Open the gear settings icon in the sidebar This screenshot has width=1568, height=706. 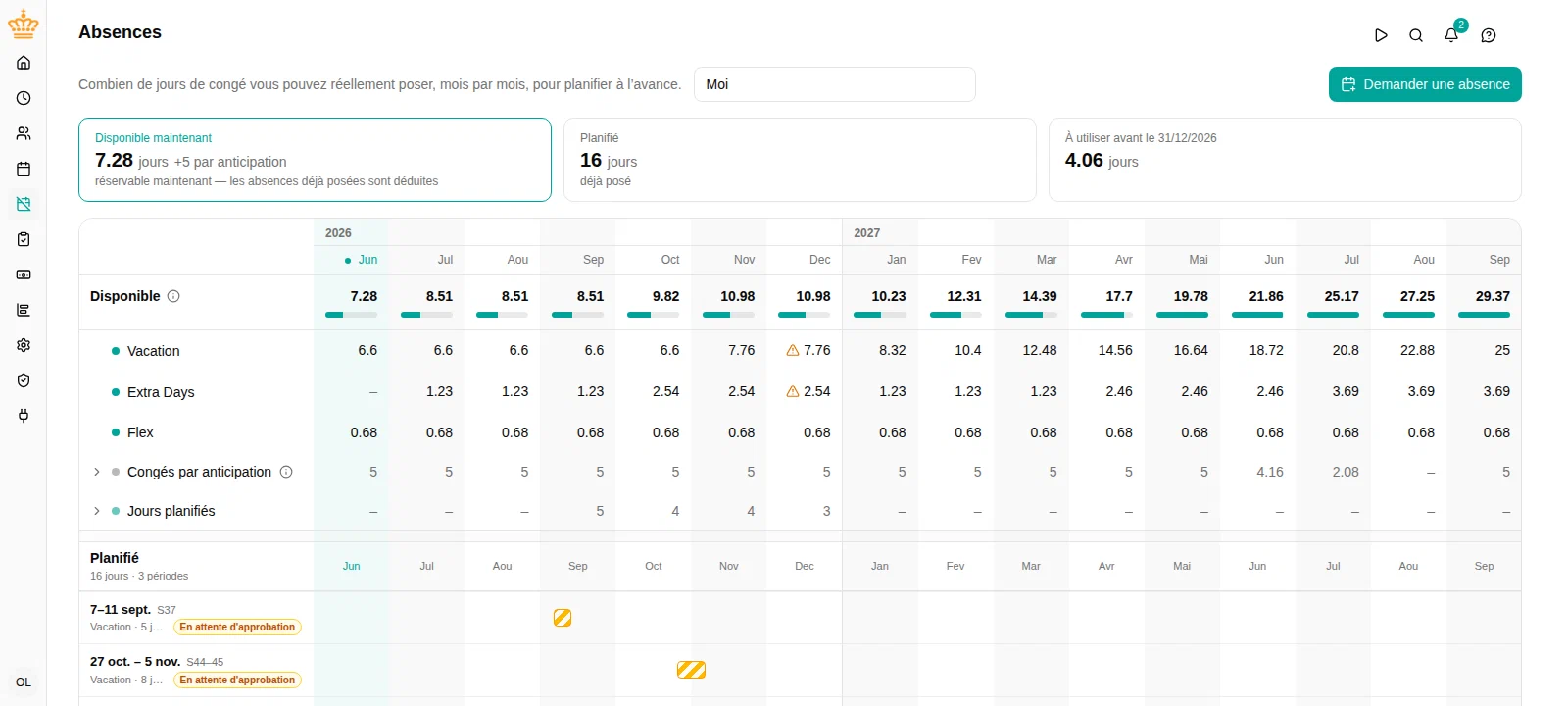click(x=24, y=345)
